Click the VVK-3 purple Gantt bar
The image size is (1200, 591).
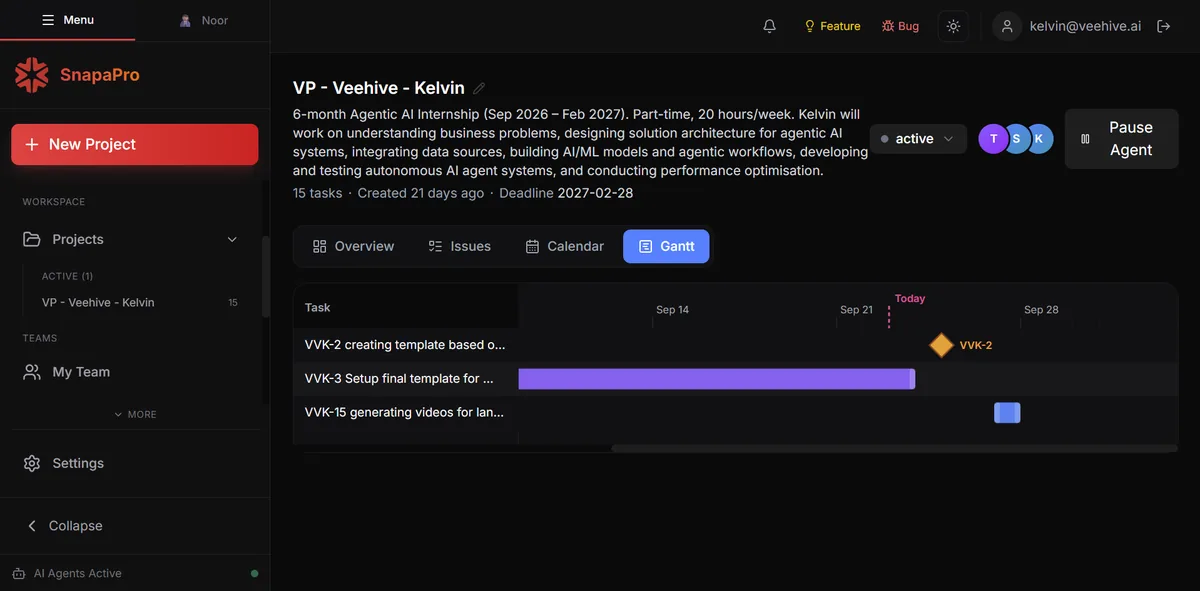717,379
